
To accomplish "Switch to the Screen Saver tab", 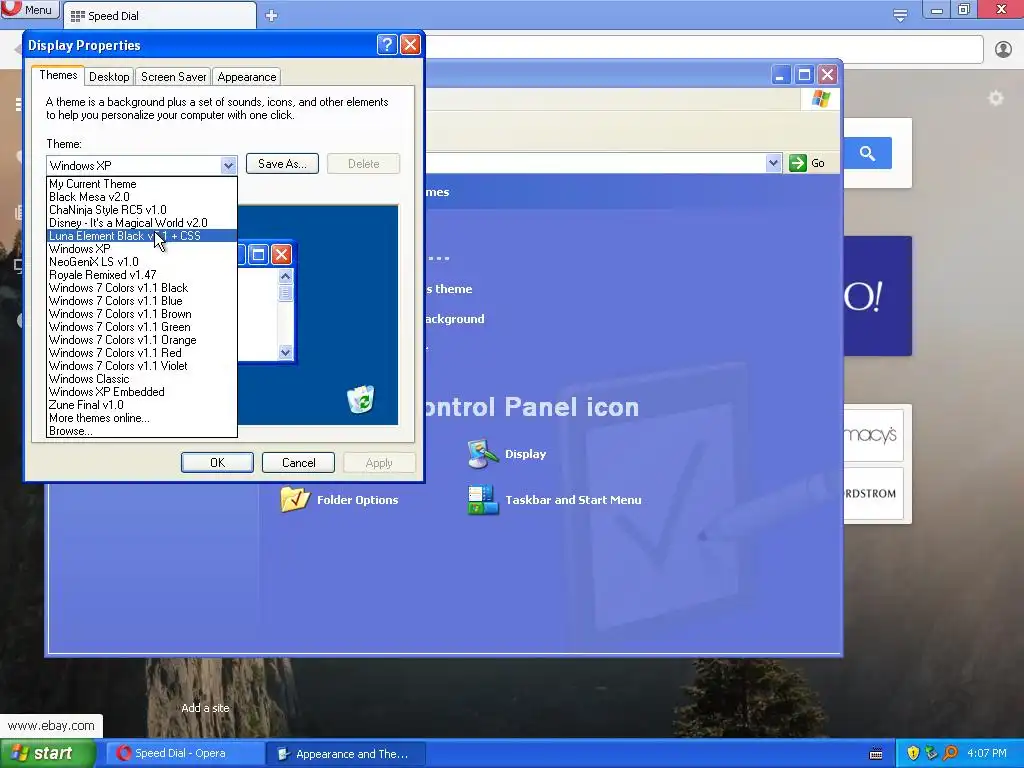I will point(174,76).
